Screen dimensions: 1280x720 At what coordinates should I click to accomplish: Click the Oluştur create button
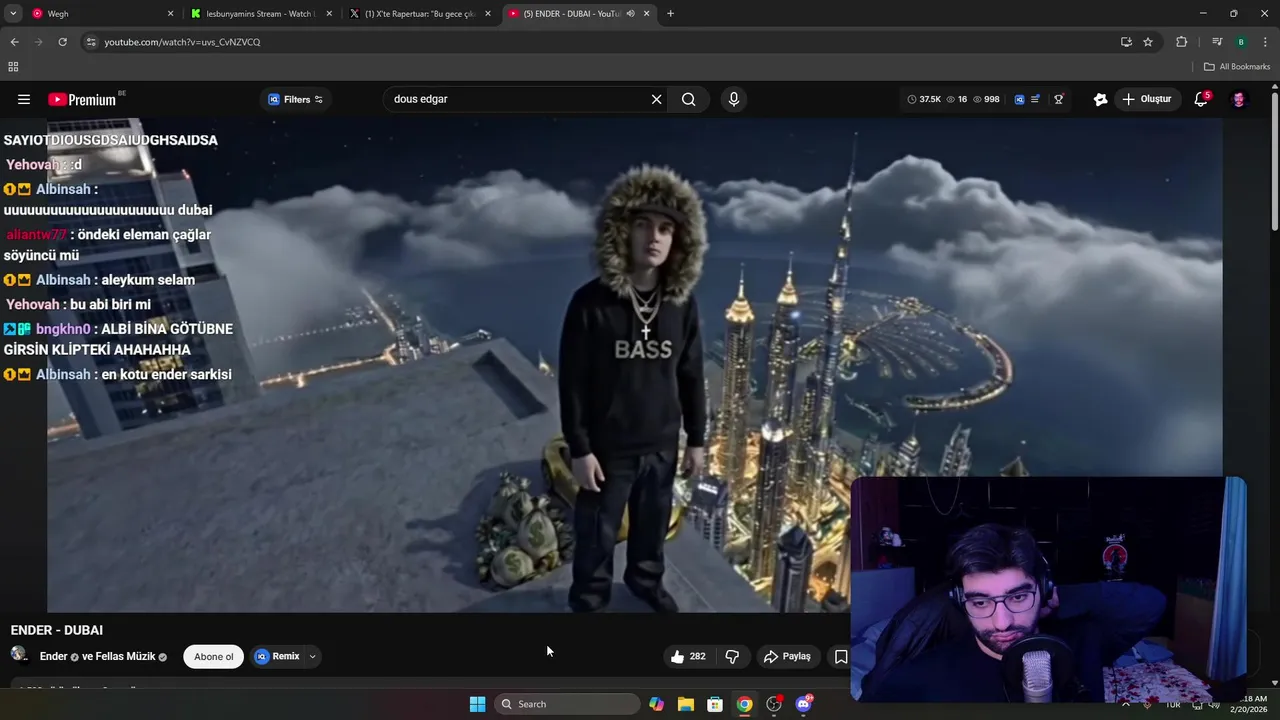1146,99
